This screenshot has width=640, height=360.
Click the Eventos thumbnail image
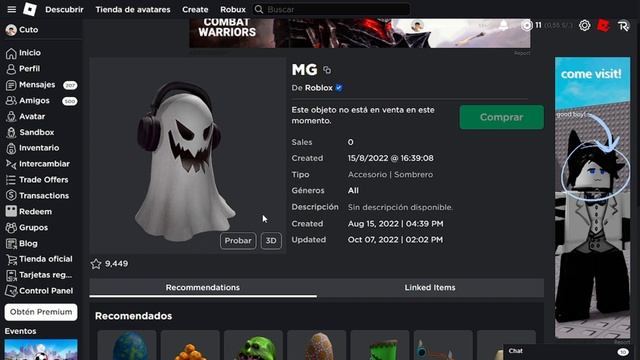tap(41, 349)
